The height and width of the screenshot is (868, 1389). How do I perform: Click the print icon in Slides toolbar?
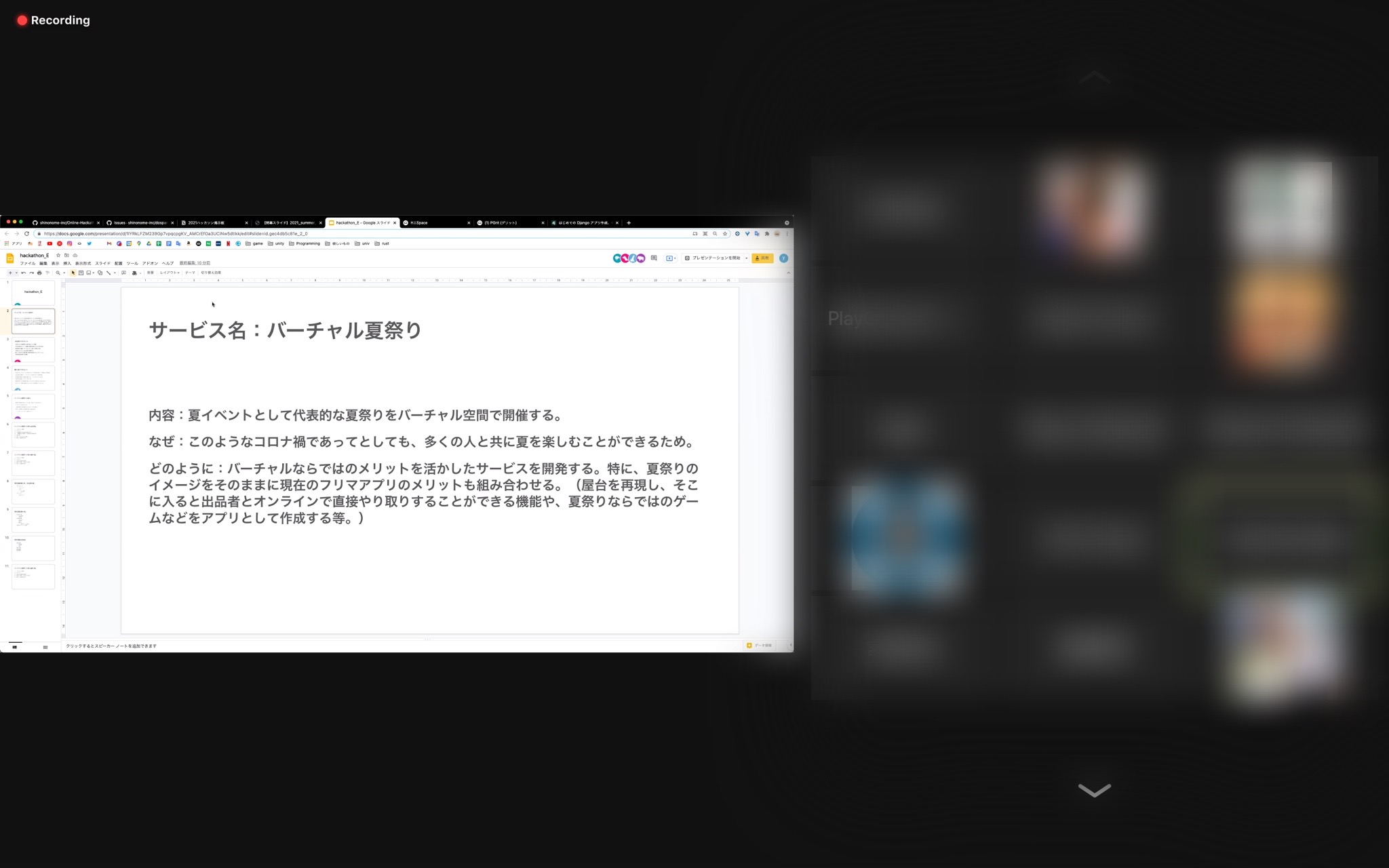point(39,273)
